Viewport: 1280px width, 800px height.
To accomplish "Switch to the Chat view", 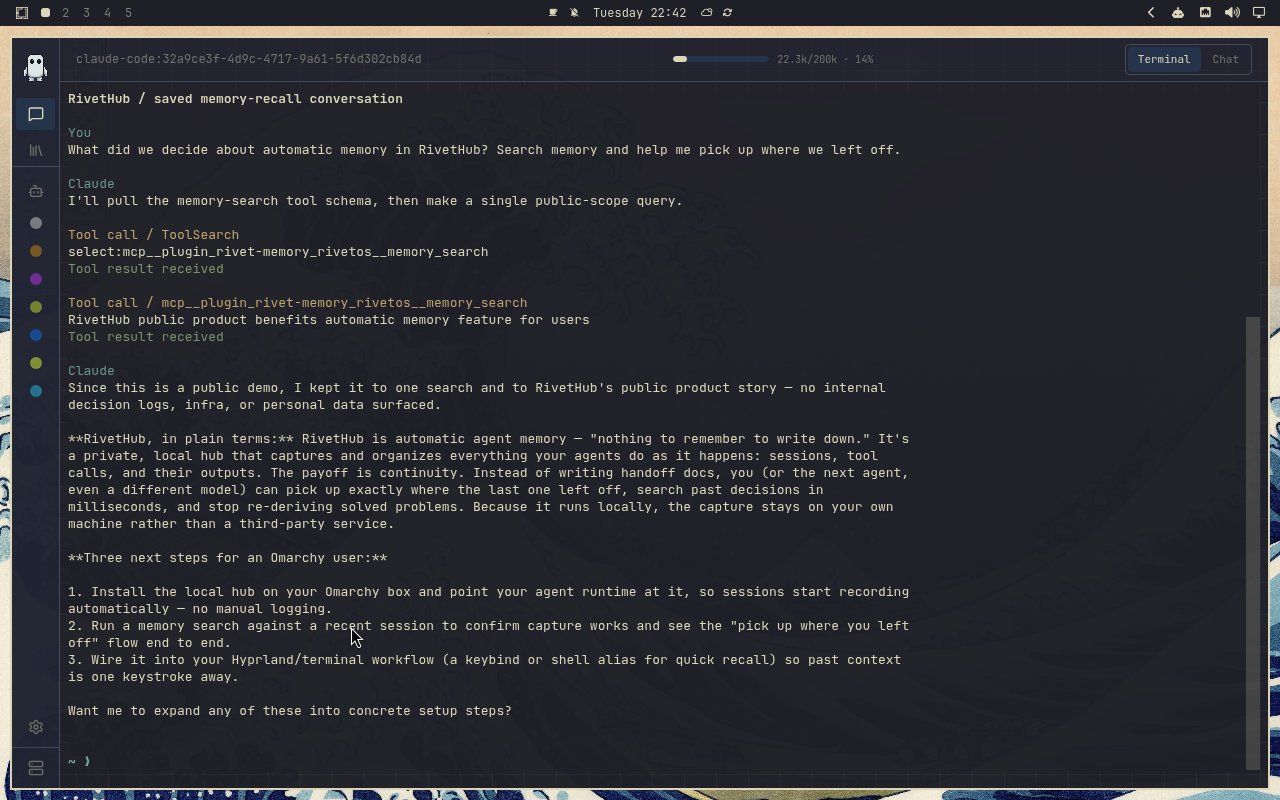I will point(1225,59).
